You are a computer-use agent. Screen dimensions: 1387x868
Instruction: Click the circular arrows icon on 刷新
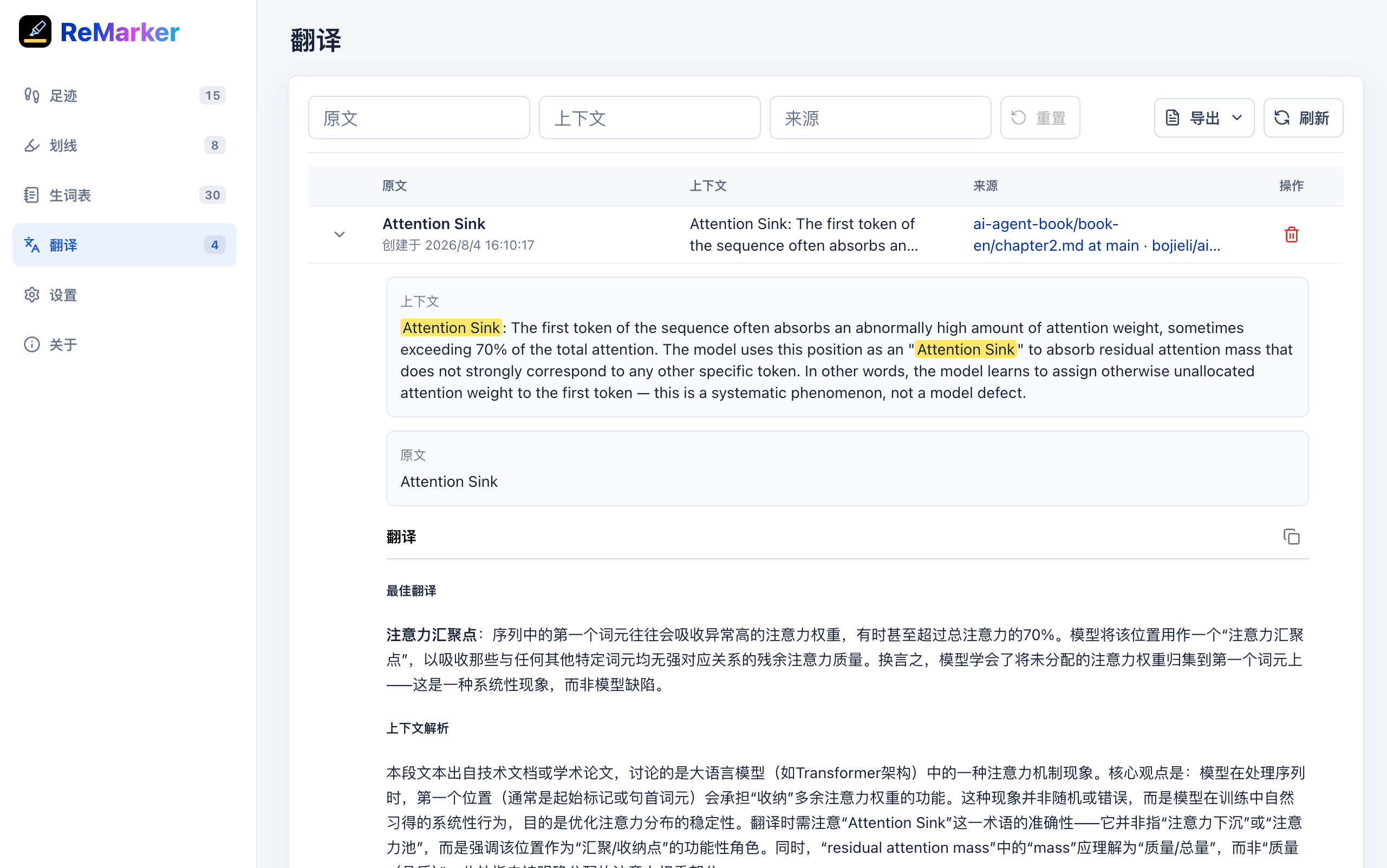(1281, 118)
